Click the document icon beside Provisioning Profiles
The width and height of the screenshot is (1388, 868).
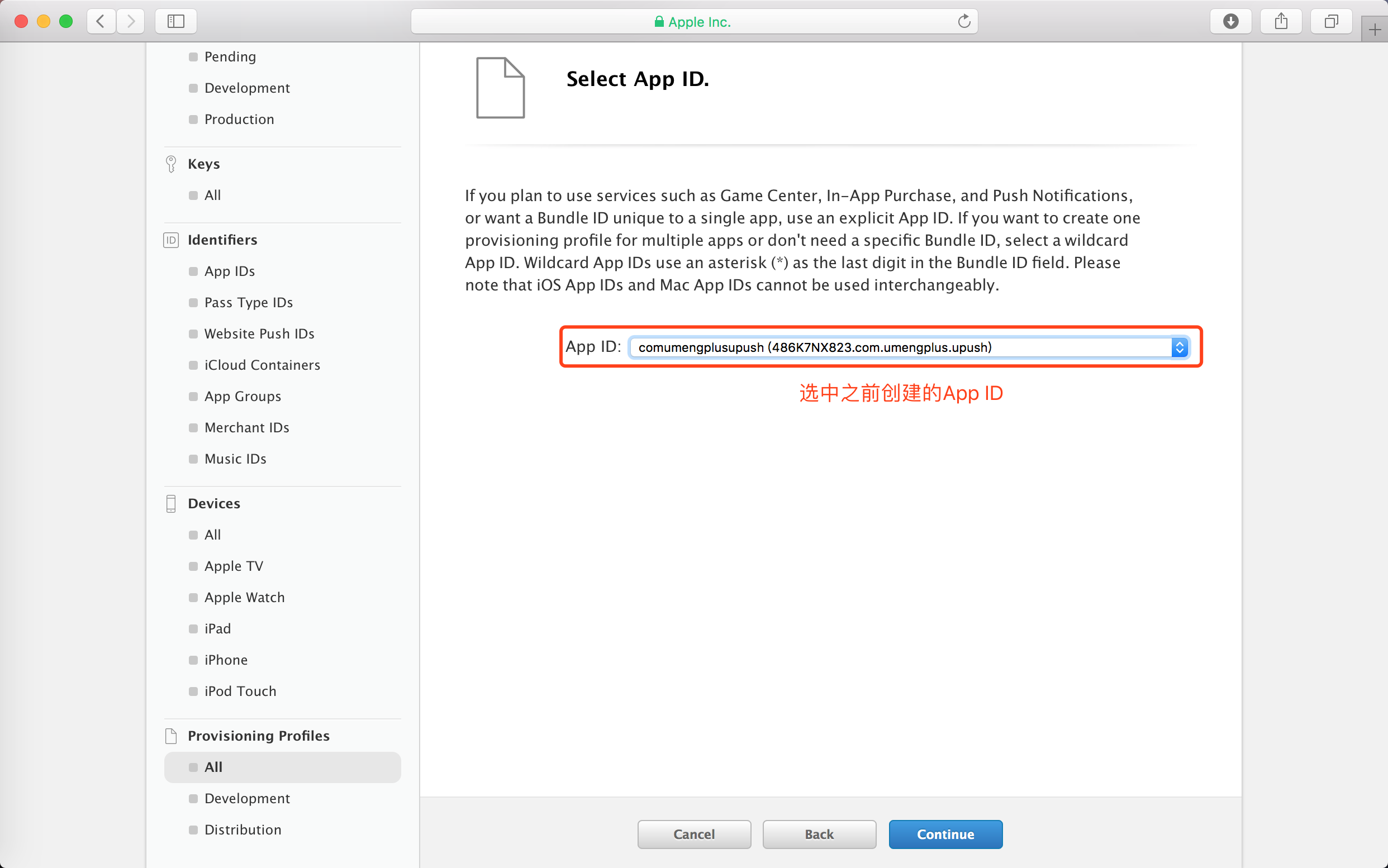coord(170,736)
